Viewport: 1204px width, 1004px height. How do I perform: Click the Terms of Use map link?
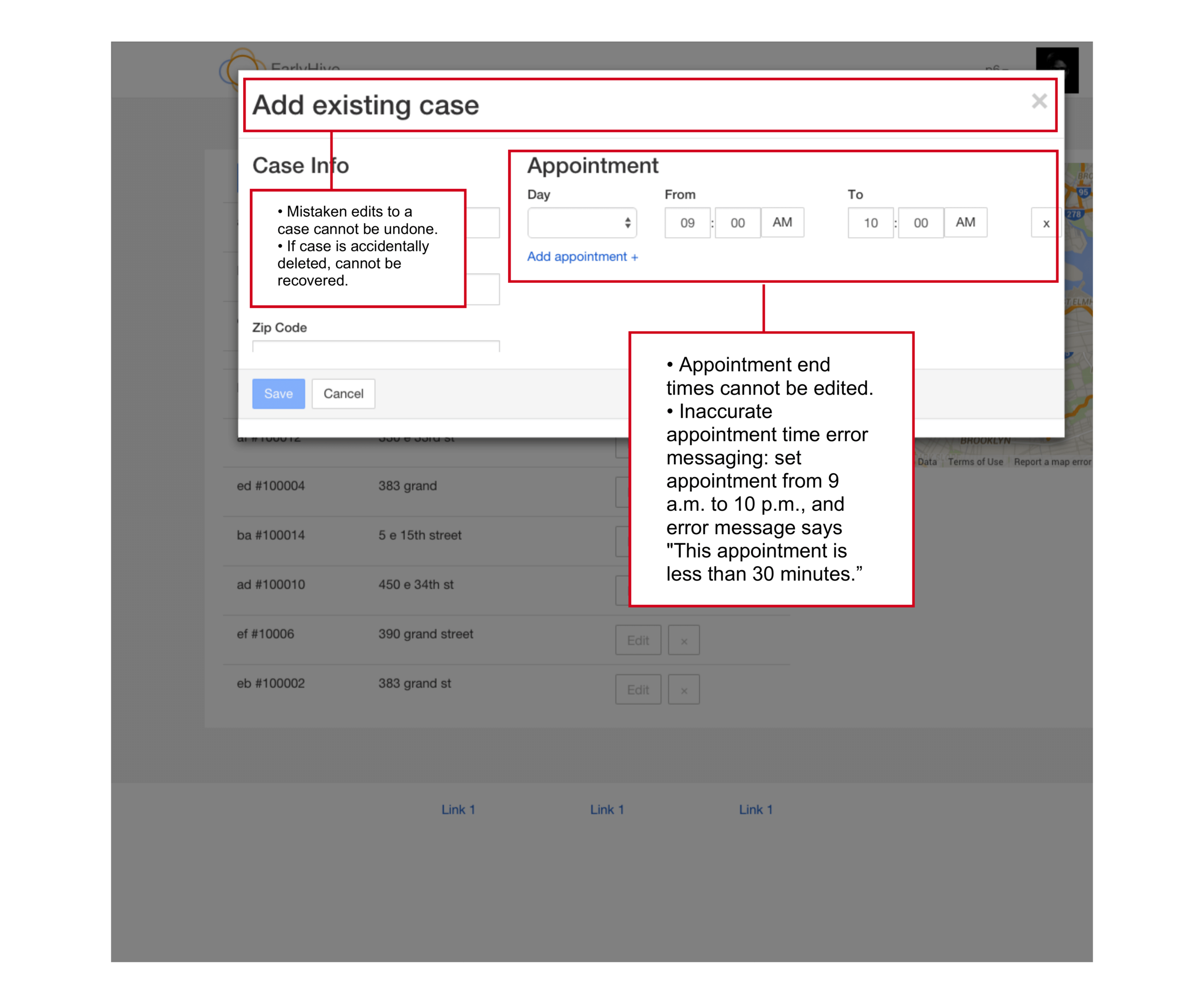click(975, 462)
